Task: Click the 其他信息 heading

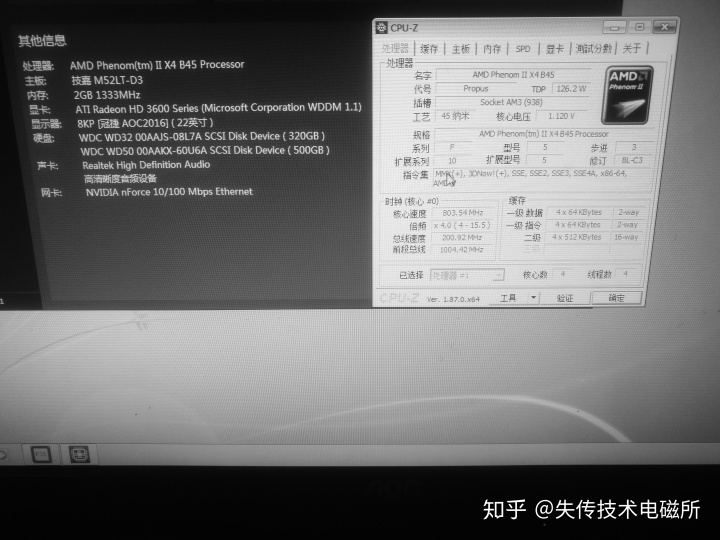Action: [42, 41]
